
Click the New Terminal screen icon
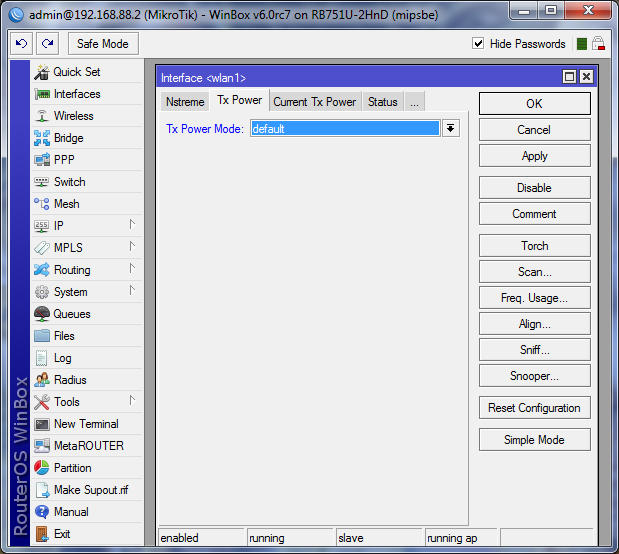click(41, 424)
